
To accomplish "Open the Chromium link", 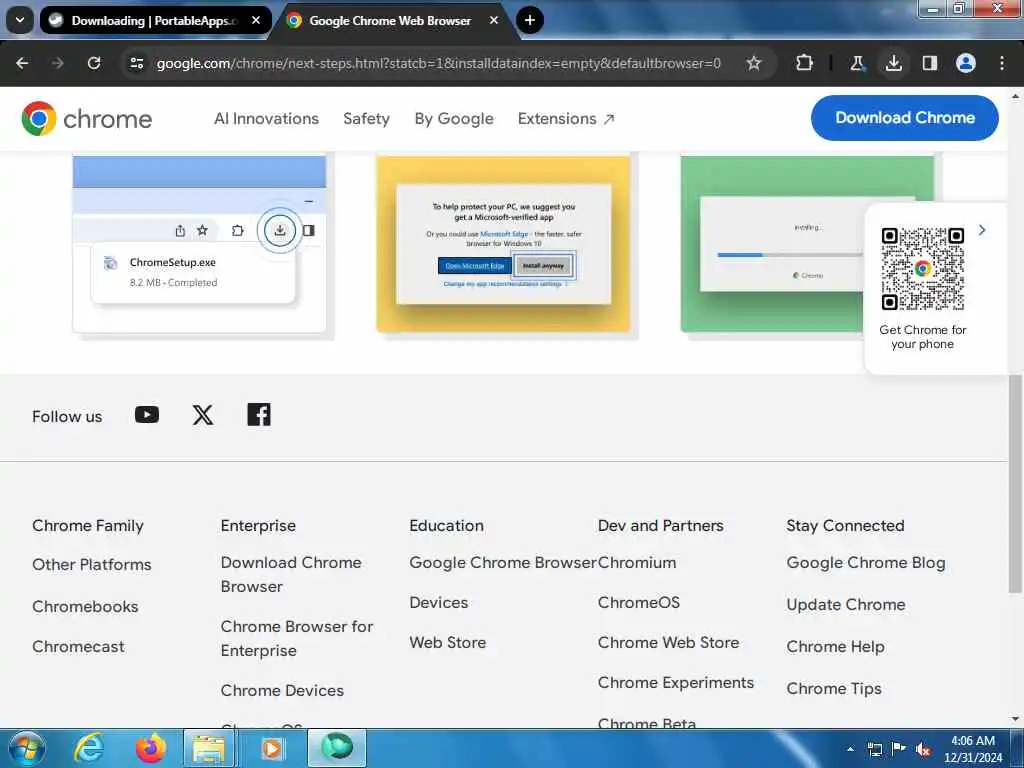I will click(x=637, y=562).
